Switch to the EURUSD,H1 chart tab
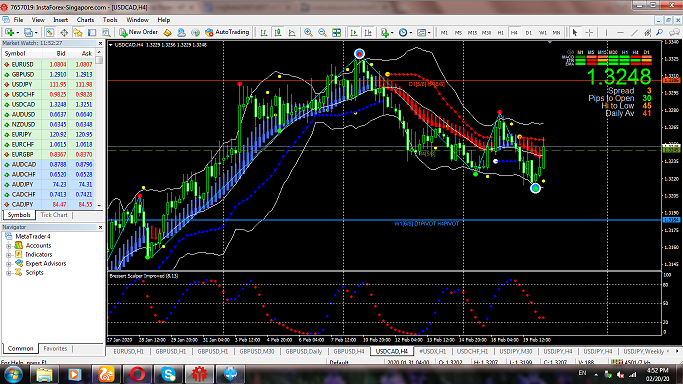The image size is (683, 384). coord(128,351)
